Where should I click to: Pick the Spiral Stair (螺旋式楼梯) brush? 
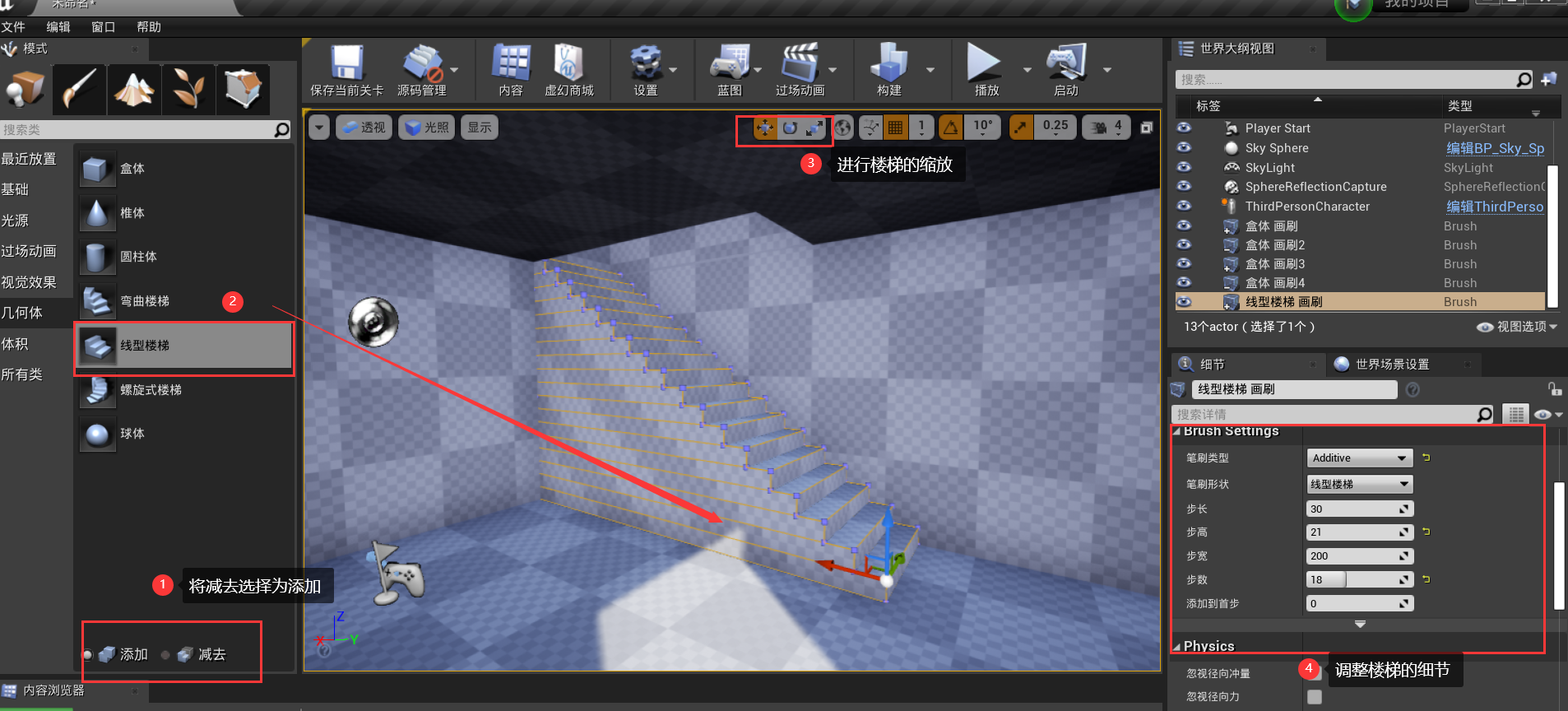coord(183,390)
